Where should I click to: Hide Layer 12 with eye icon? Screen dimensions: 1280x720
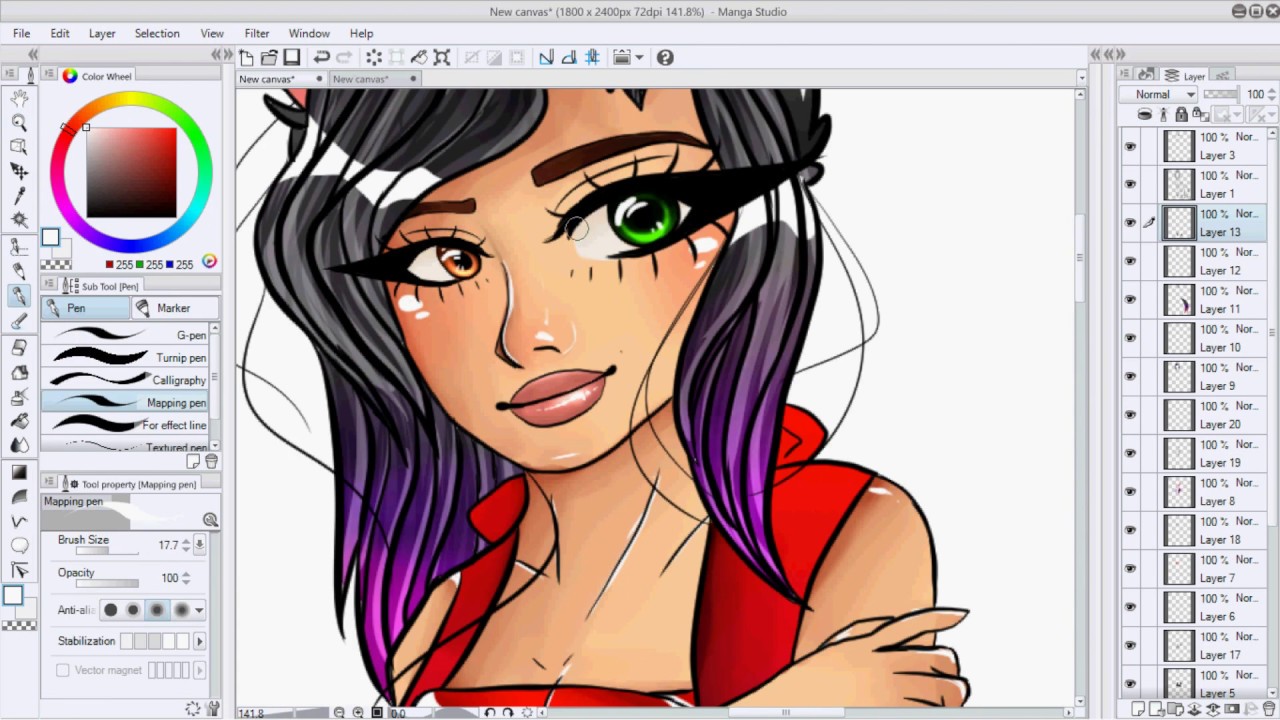click(1130, 261)
